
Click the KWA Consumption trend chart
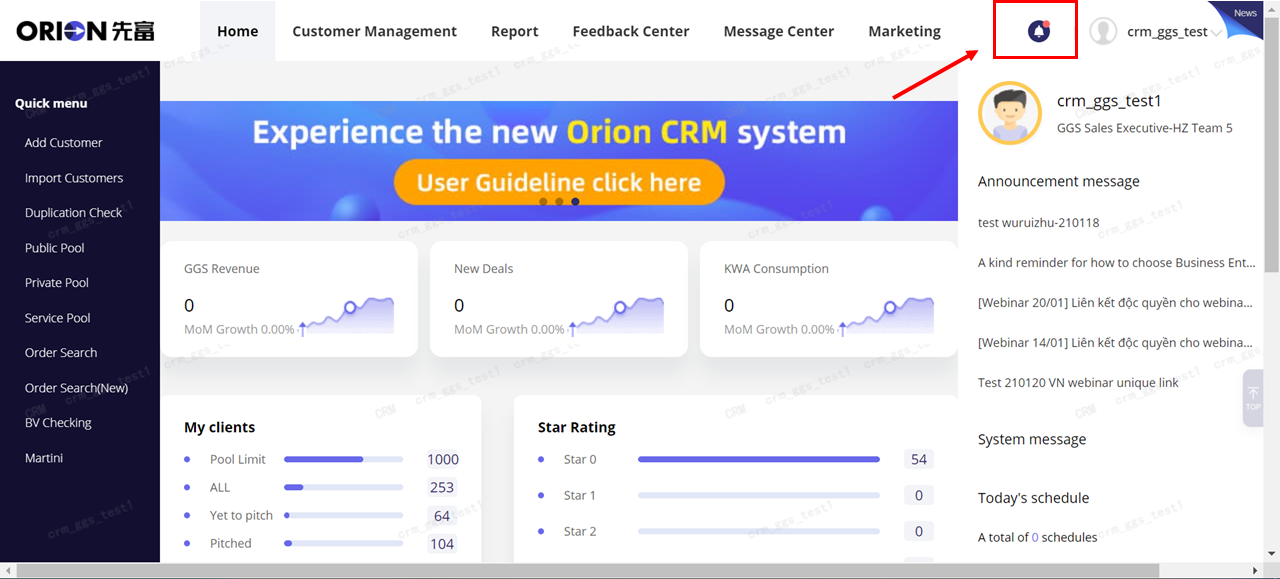point(887,315)
